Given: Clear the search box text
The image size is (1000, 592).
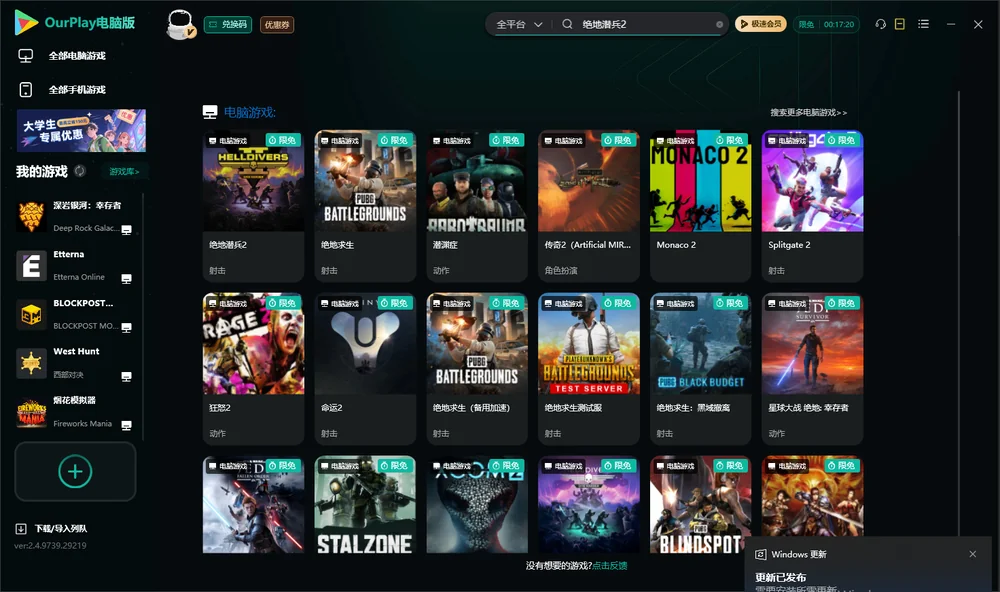Looking at the screenshot, I should pyautogui.click(x=719, y=24).
